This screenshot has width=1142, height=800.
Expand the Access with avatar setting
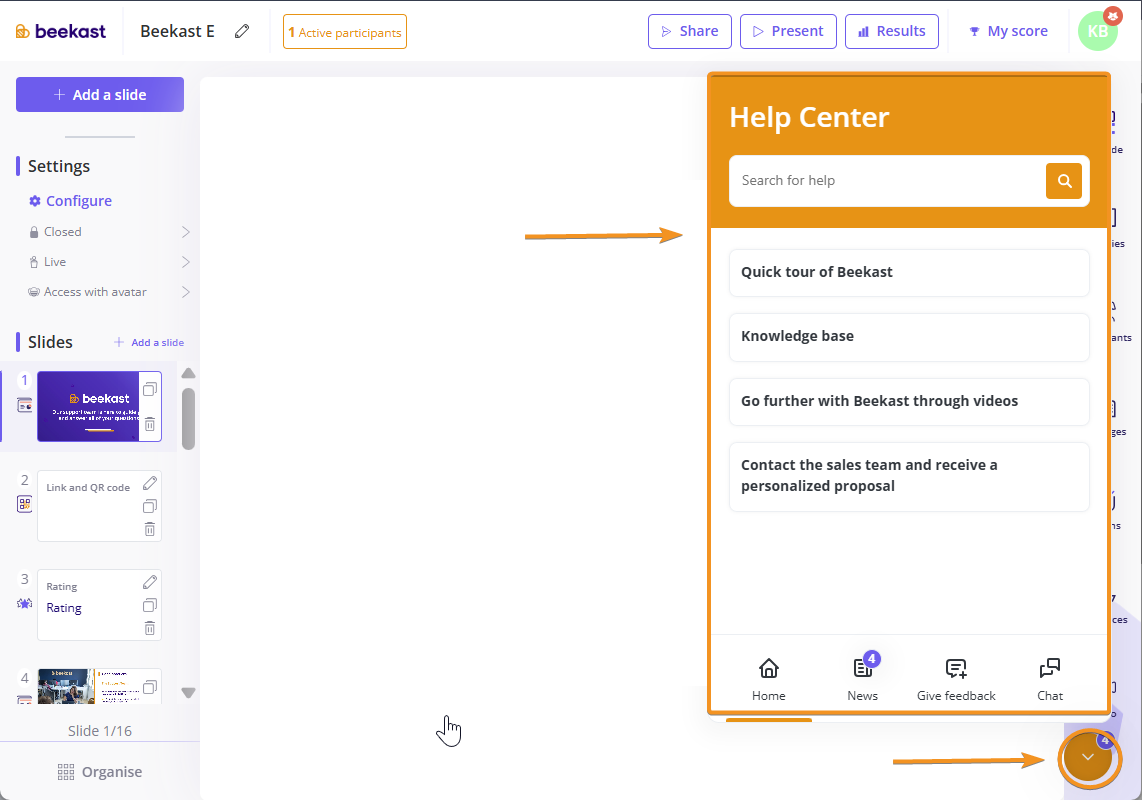coord(185,292)
